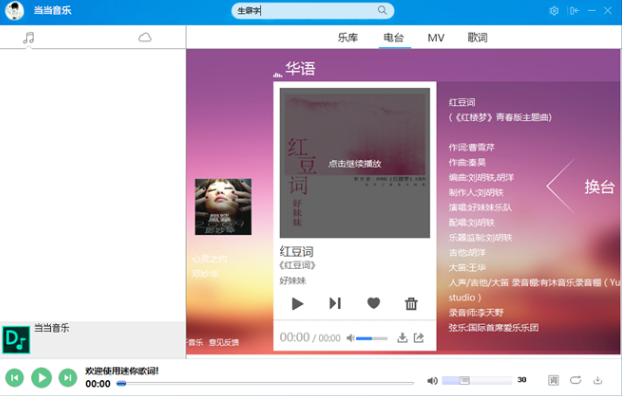Mute the bottom bar speaker icon
The width and height of the screenshot is (622, 396).
432,381
